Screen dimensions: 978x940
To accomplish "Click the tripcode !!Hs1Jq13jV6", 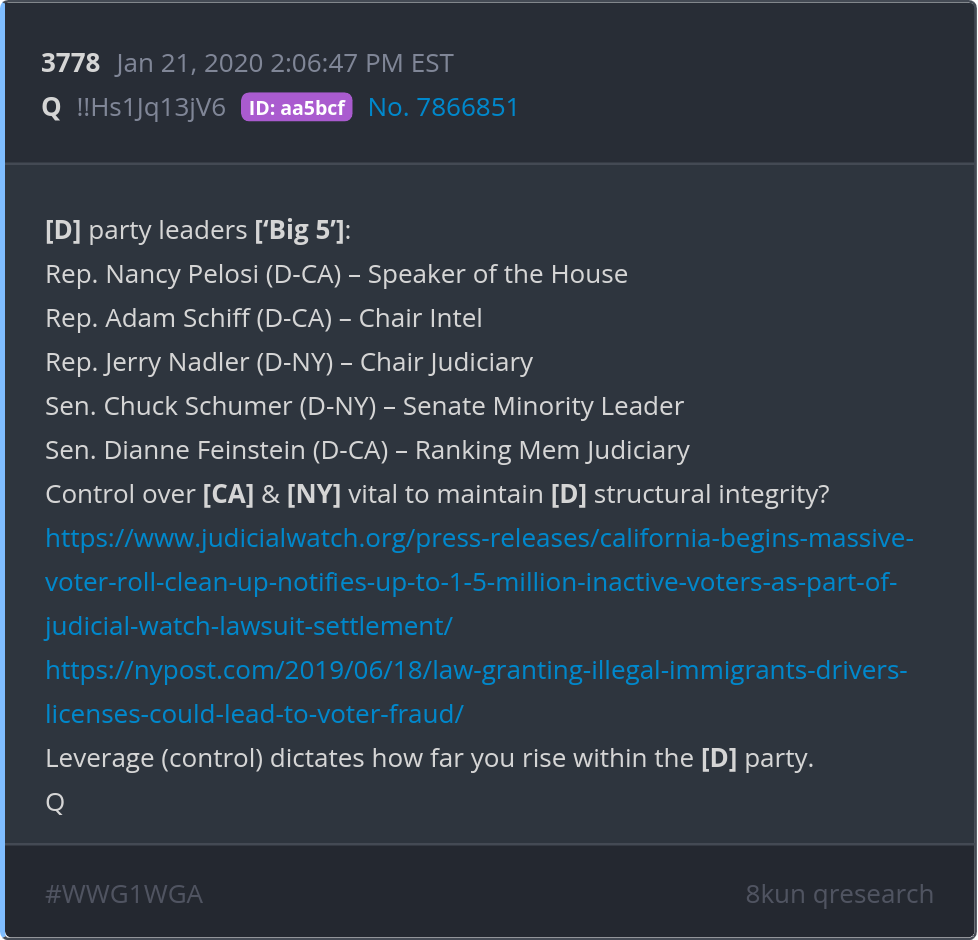I will point(151,108).
